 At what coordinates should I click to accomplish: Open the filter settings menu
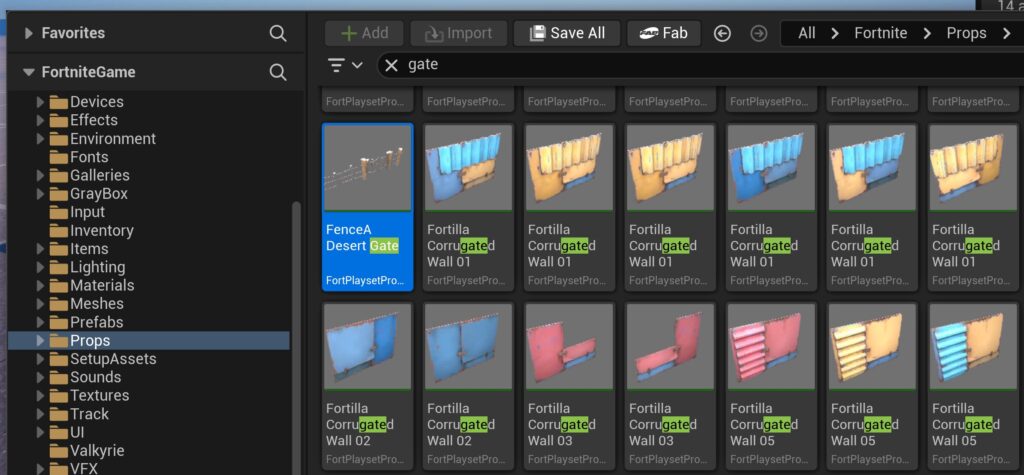345,65
